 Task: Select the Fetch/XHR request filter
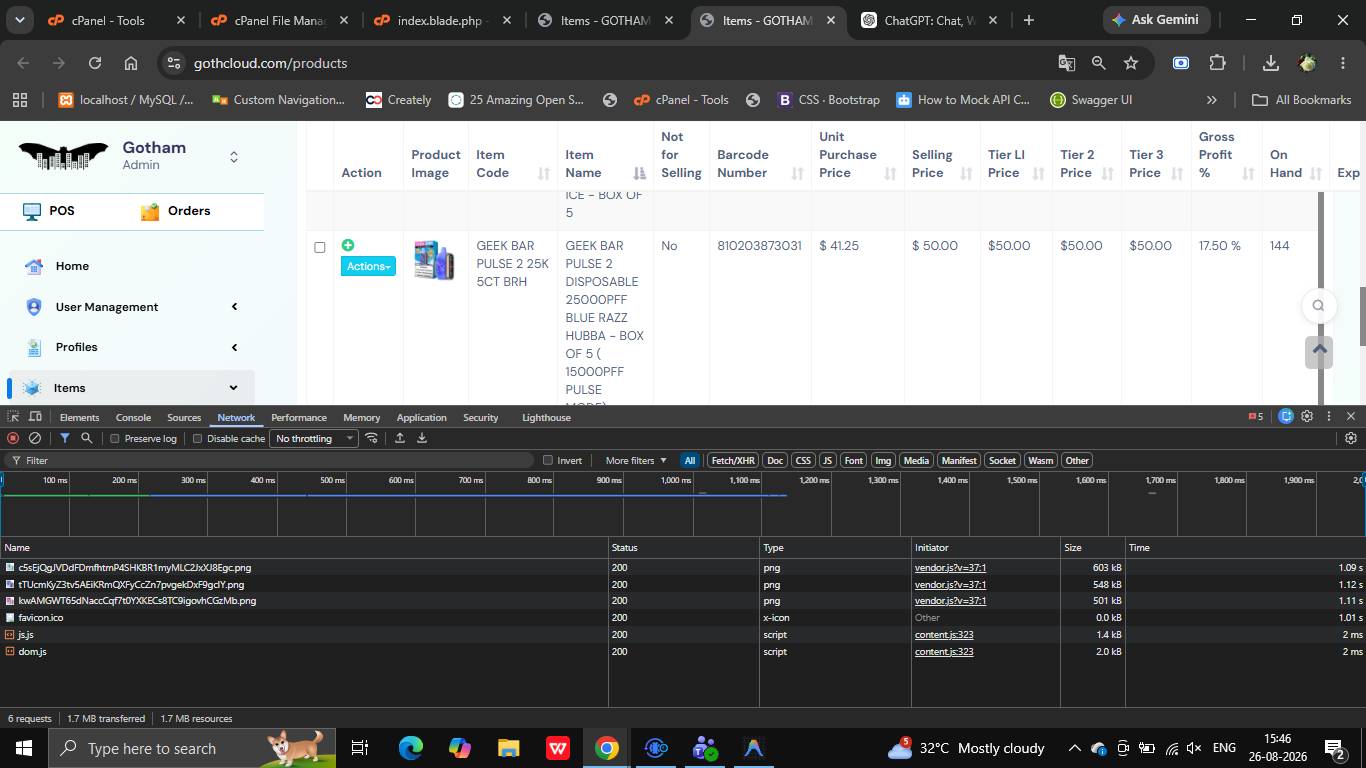[x=733, y=460]
